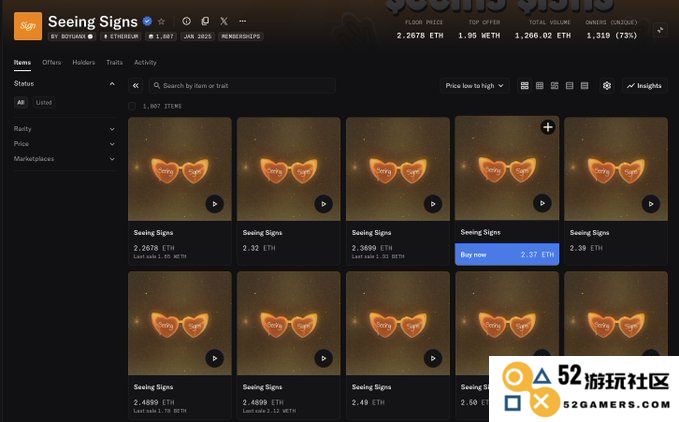Add the 2.37 ETH item via plus icon
Image resolution: width=679 pixels, height=422 pixels.
(548, 127)
